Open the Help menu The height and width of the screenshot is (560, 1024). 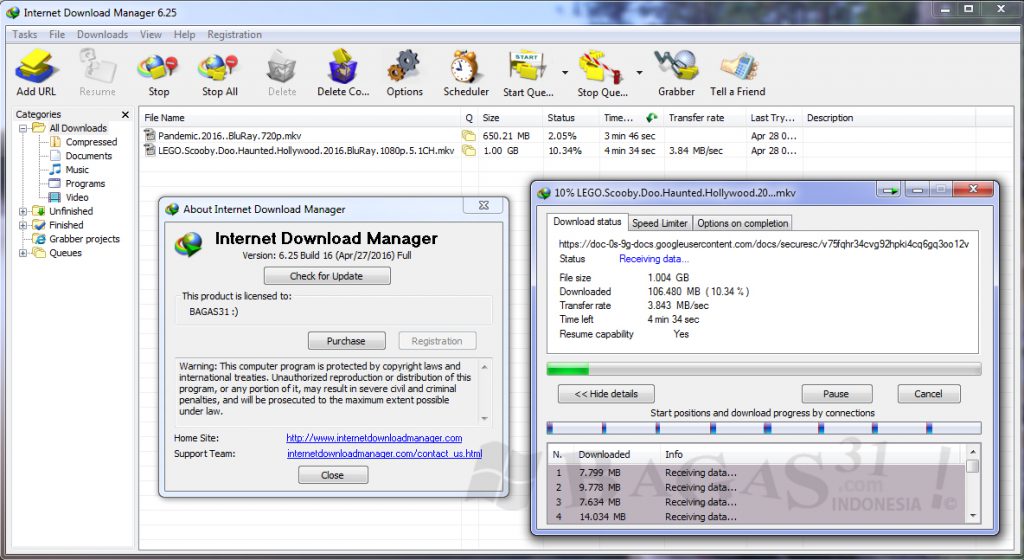tap(184, 35)
